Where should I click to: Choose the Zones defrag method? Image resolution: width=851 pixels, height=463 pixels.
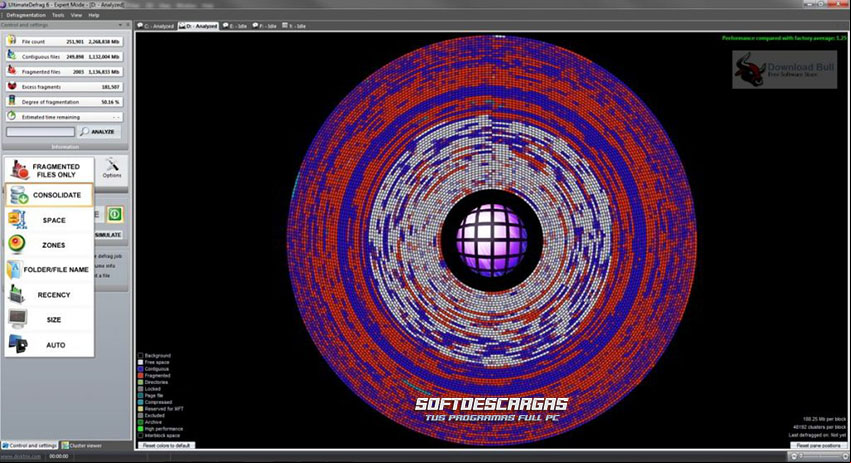49,245
